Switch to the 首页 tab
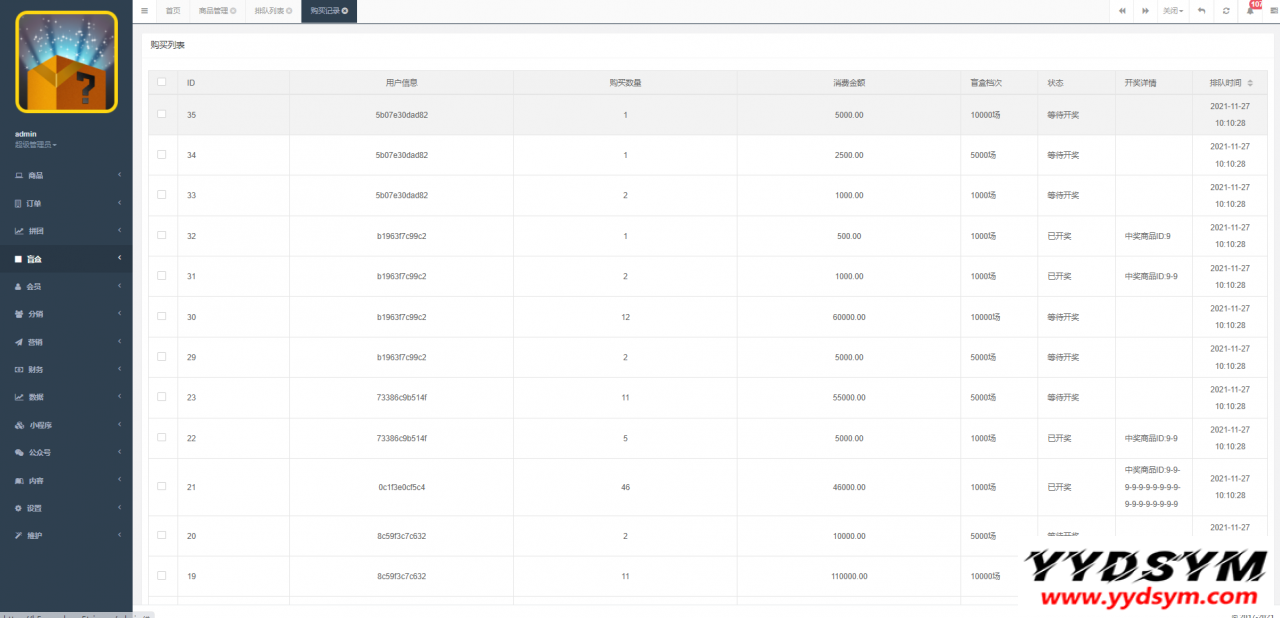Viewport: 1280px width, 618px height. click(173, 11)
